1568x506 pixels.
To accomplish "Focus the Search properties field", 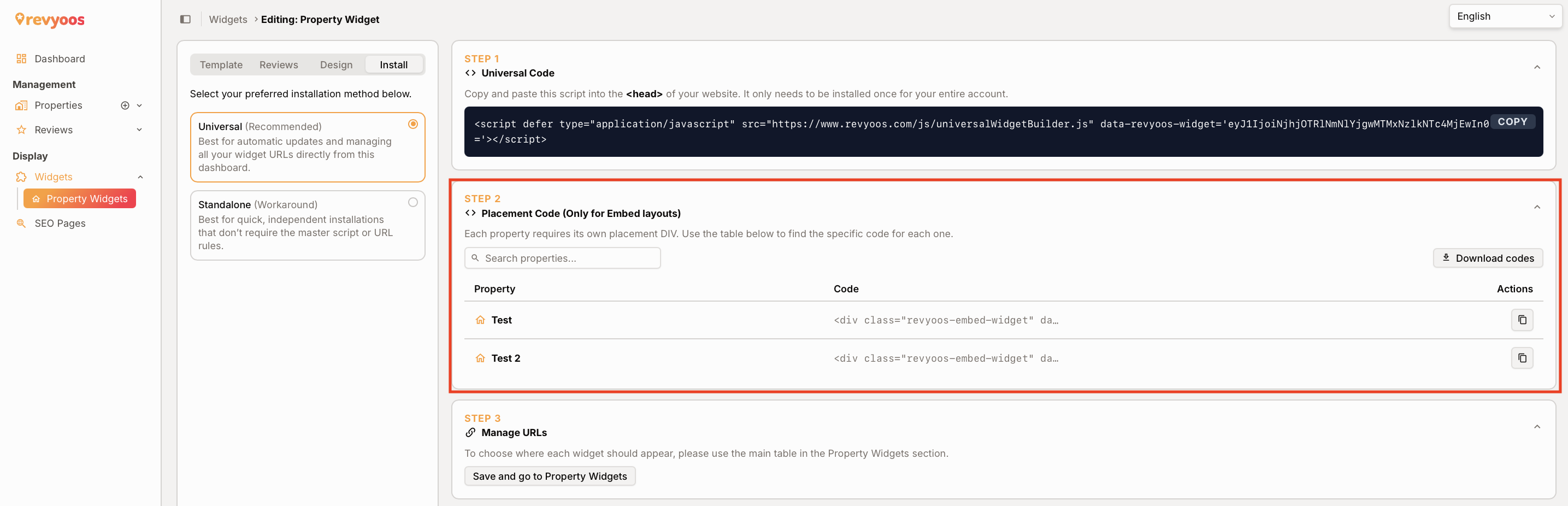I will tap(562, 258).
